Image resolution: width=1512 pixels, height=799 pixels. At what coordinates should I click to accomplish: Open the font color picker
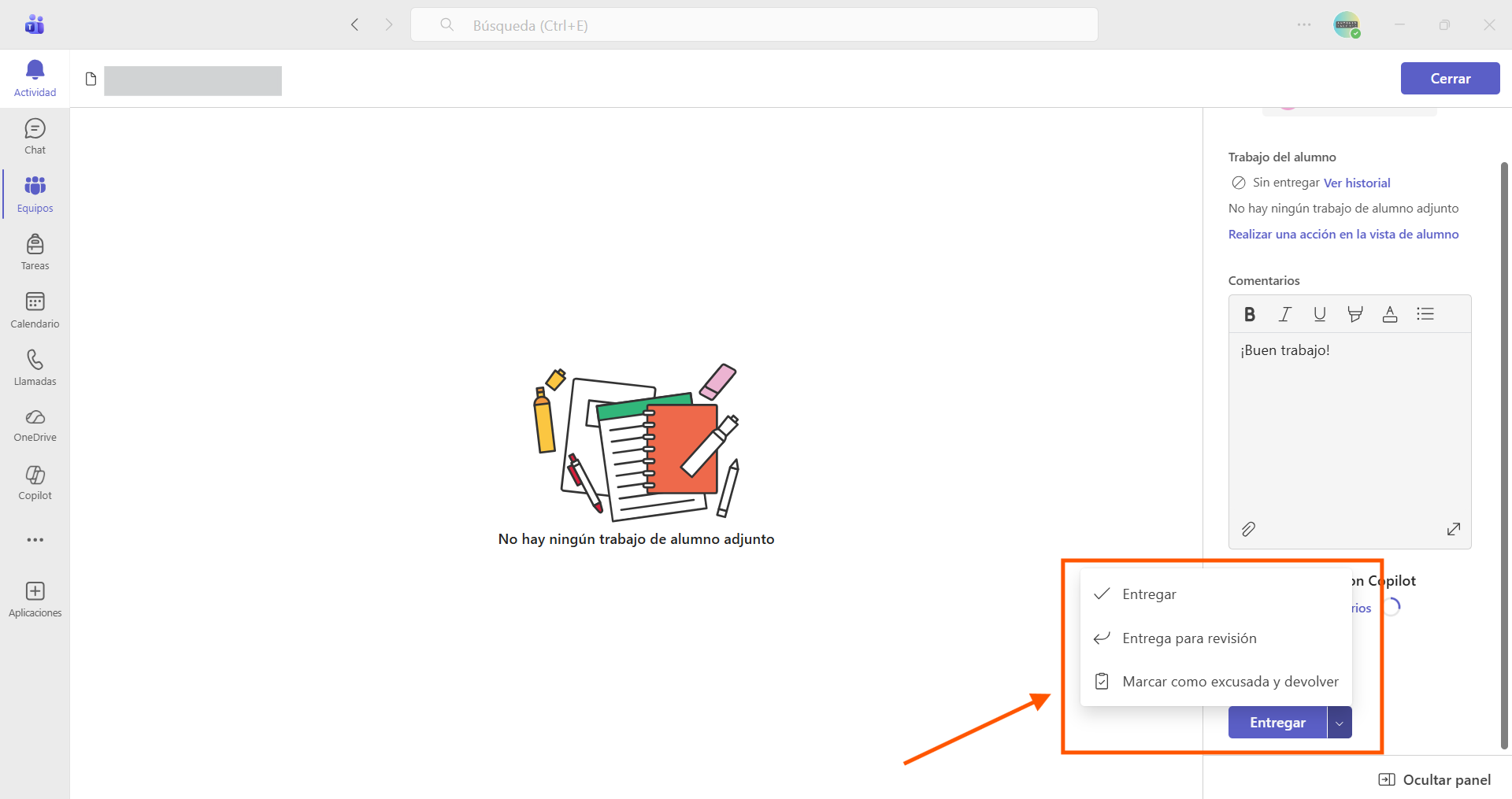pyautogui.click(x=1390, y=314)
